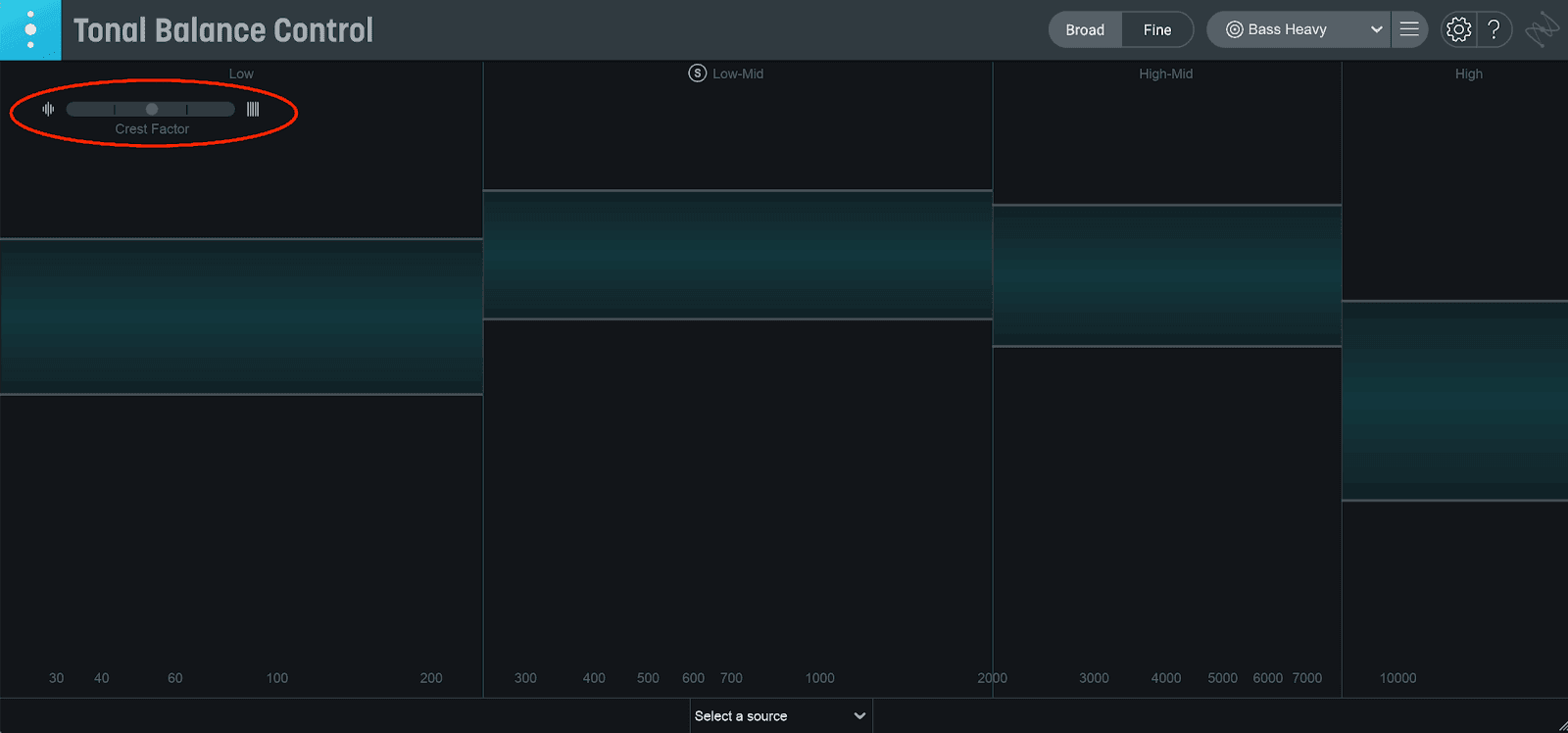Click the High band target range

(1455, 401)
